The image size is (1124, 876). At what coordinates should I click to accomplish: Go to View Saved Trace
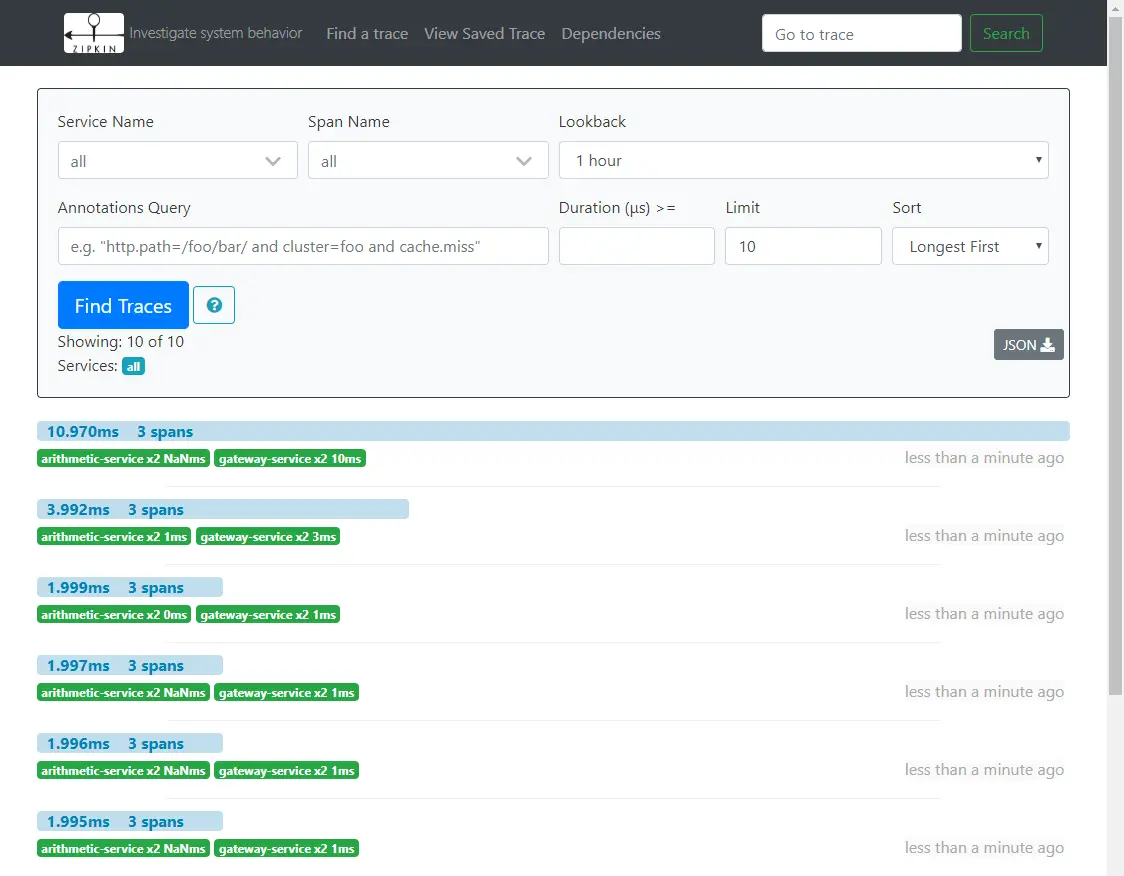(x=485, y=34)
